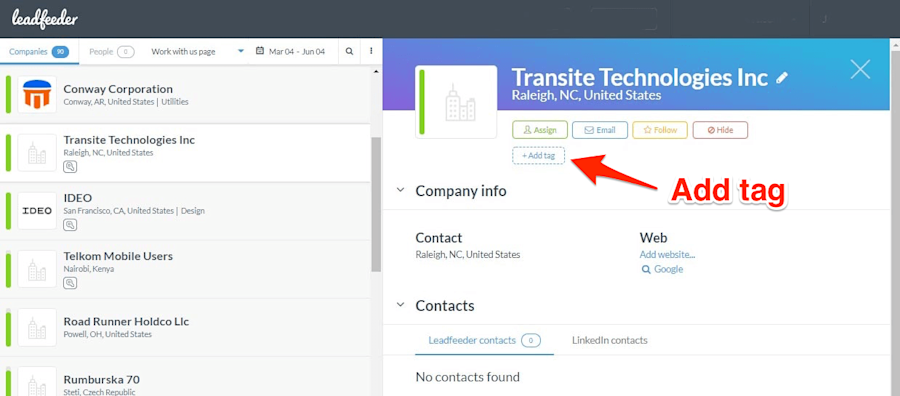Search the company on Google link
900x396 pixels.
pyautogui.click(x=662, y=269)
